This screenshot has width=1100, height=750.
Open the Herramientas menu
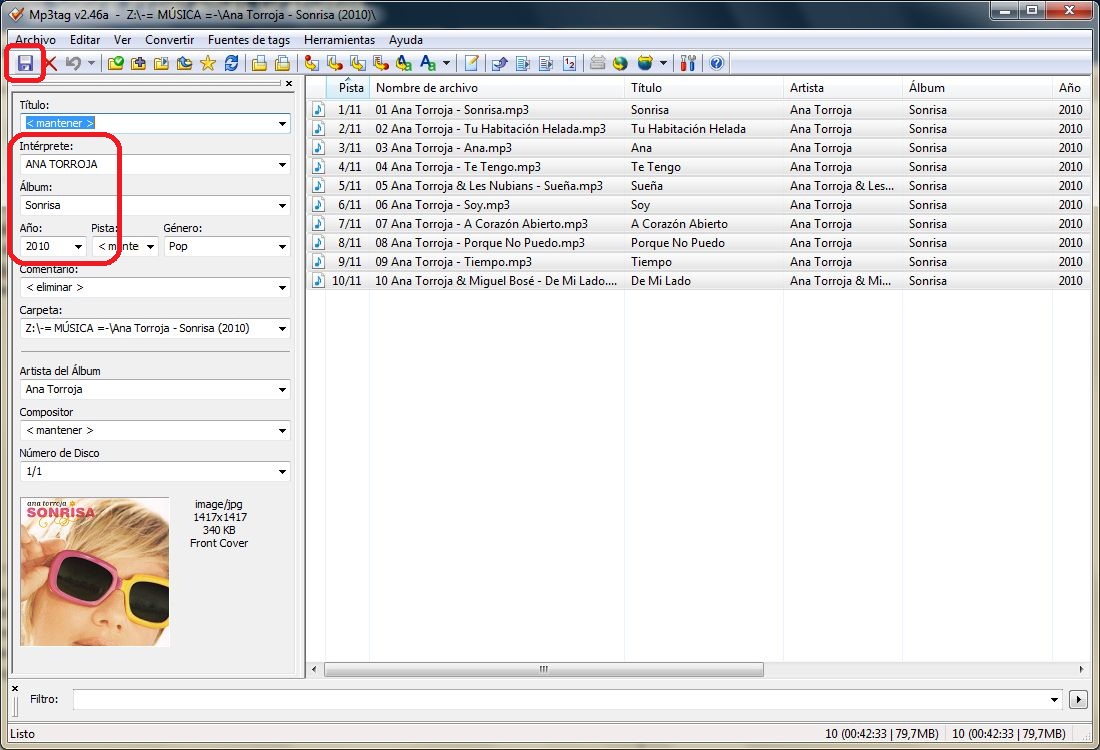tap(340, 40)
